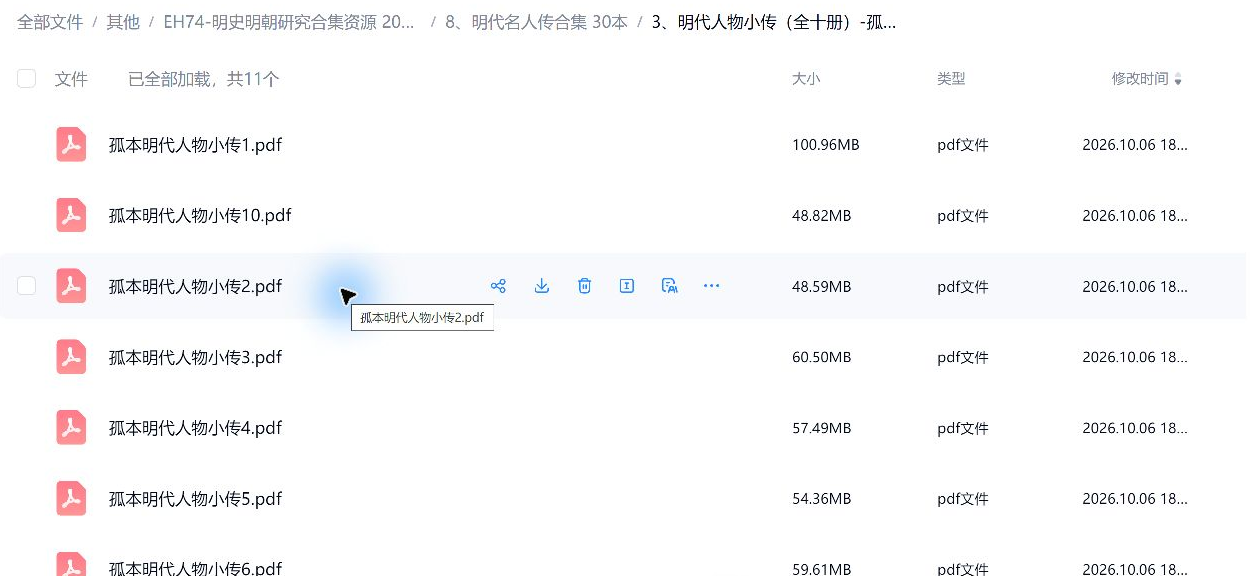Open file 孤本明代人物小传2.pdf
The height and width of the screenshot is (576, 1250).
(x=195, y=287)
